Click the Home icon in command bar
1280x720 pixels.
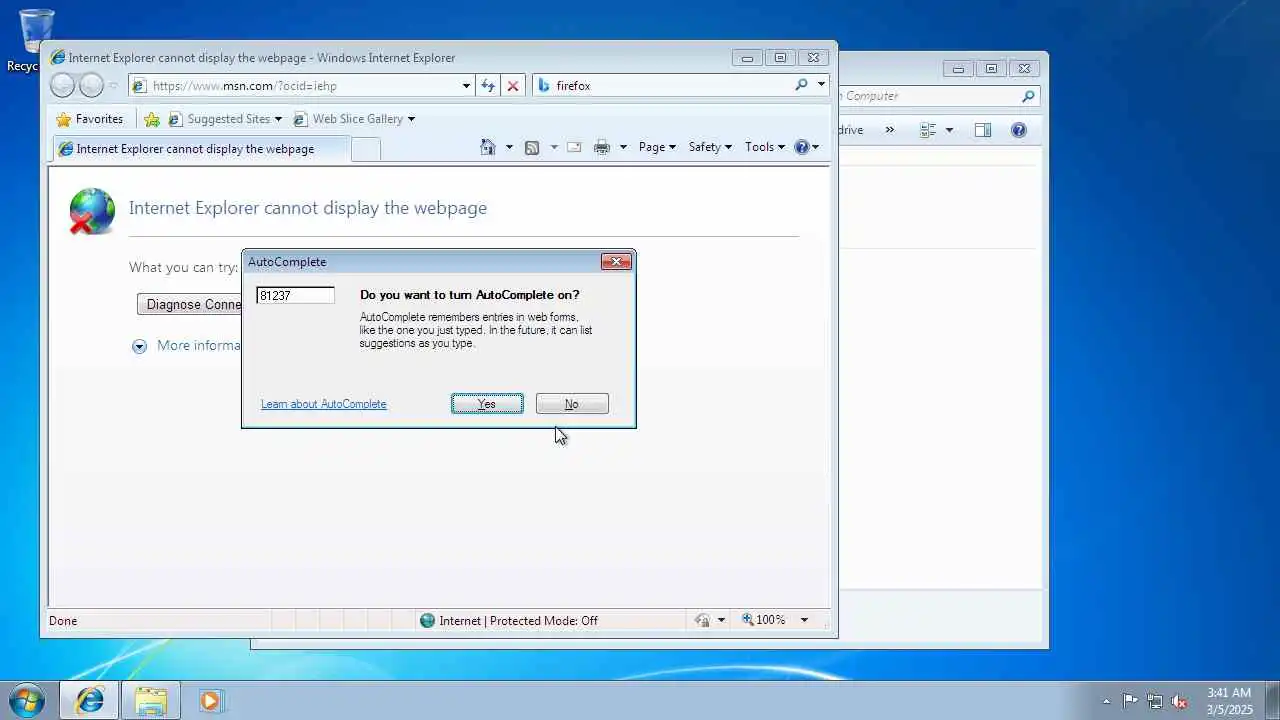click(488, 147)
